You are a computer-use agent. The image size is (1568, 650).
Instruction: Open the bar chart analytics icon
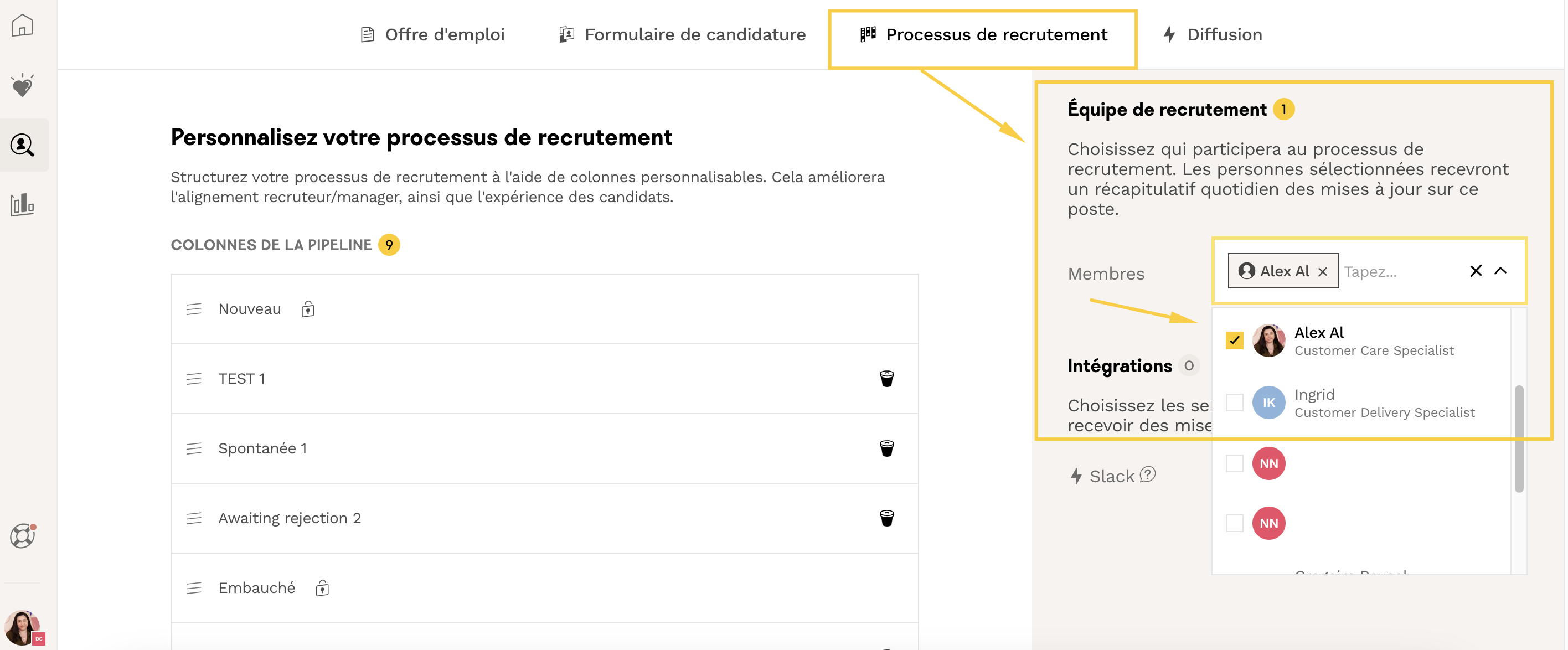(x=23, y=205)
